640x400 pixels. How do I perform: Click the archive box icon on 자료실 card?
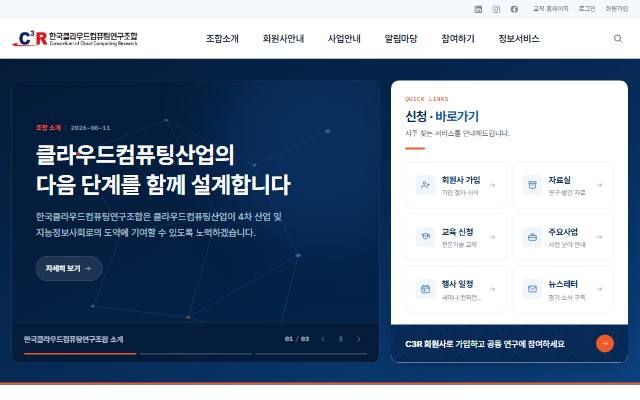pyautogui.click(x=532, y=185)
